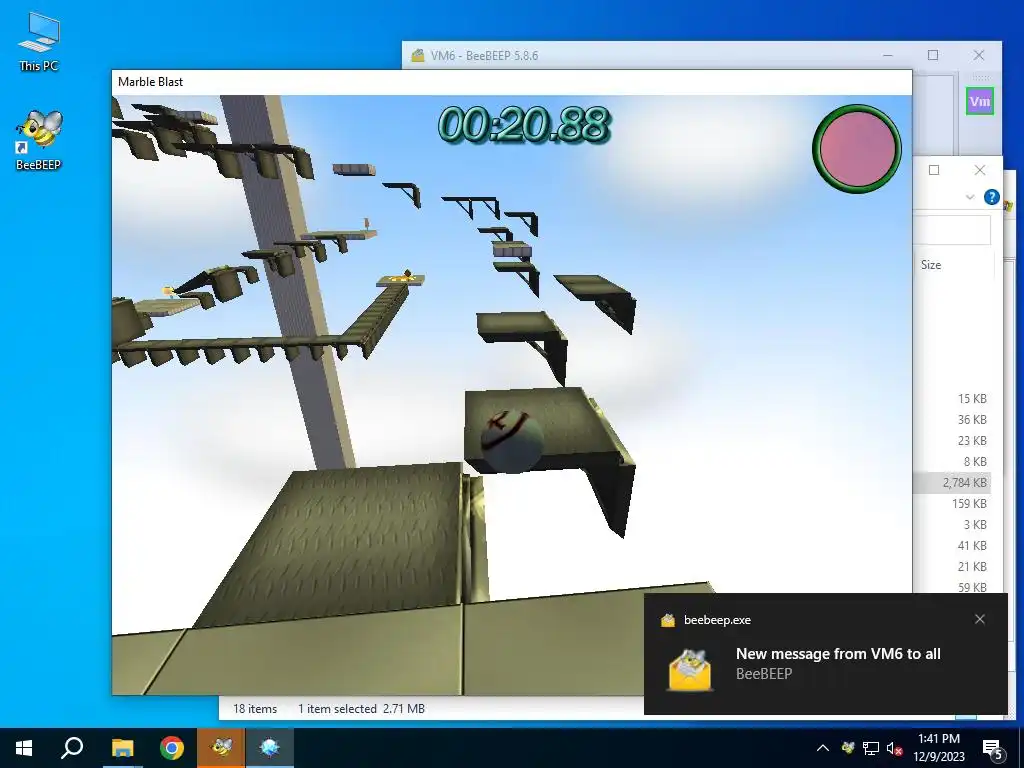Select the file with size 159 KB
This screenshot has width=1024, height=768.
(969, 504)
